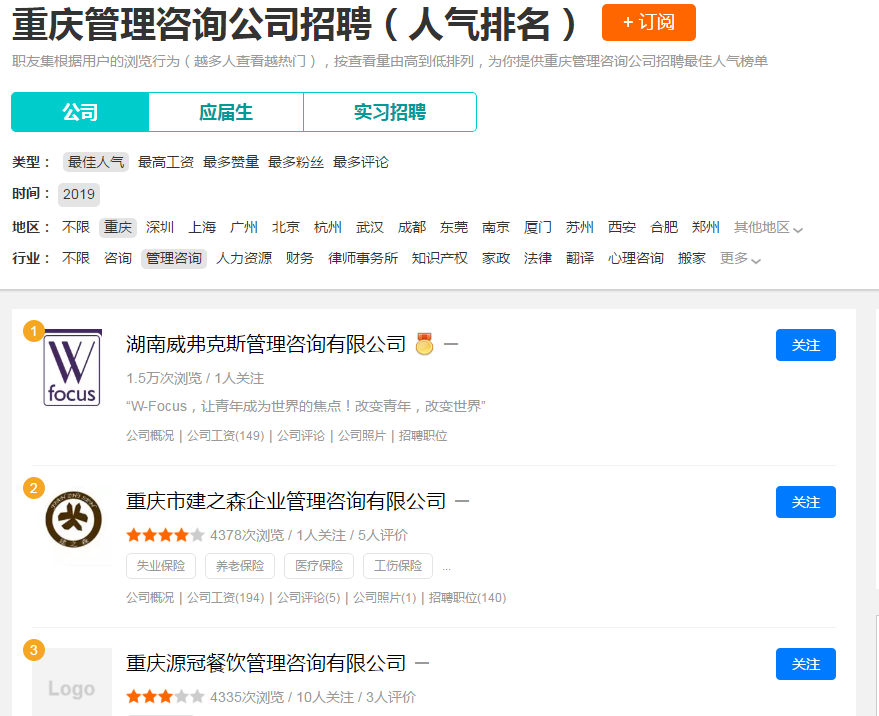Select 最多评论 ranking type
Screen dimensions: 879x716
pyautogui.click(x=360, y=162)
